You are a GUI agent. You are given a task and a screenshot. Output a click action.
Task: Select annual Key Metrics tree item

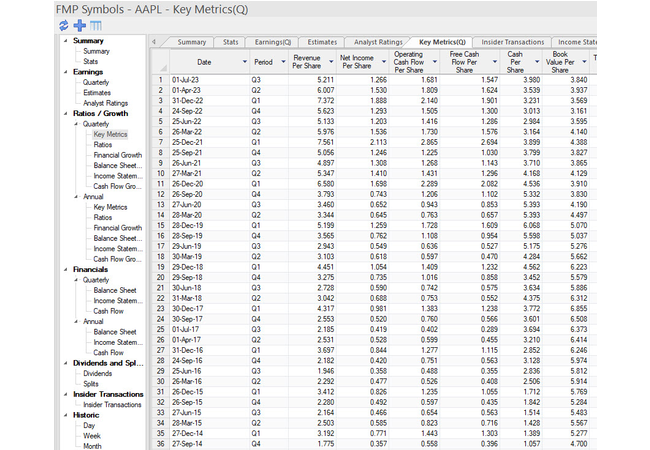click(x=110, y=207)
